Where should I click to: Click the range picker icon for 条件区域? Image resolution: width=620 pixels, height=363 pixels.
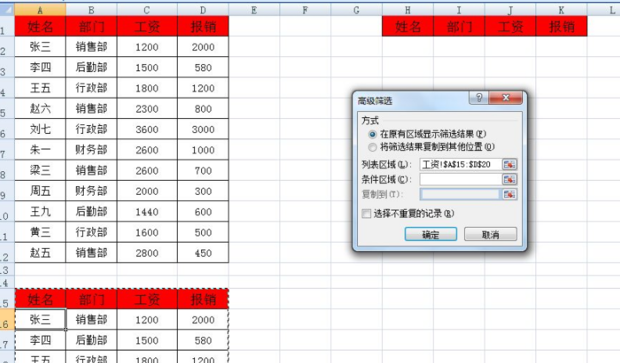(509, 179)
